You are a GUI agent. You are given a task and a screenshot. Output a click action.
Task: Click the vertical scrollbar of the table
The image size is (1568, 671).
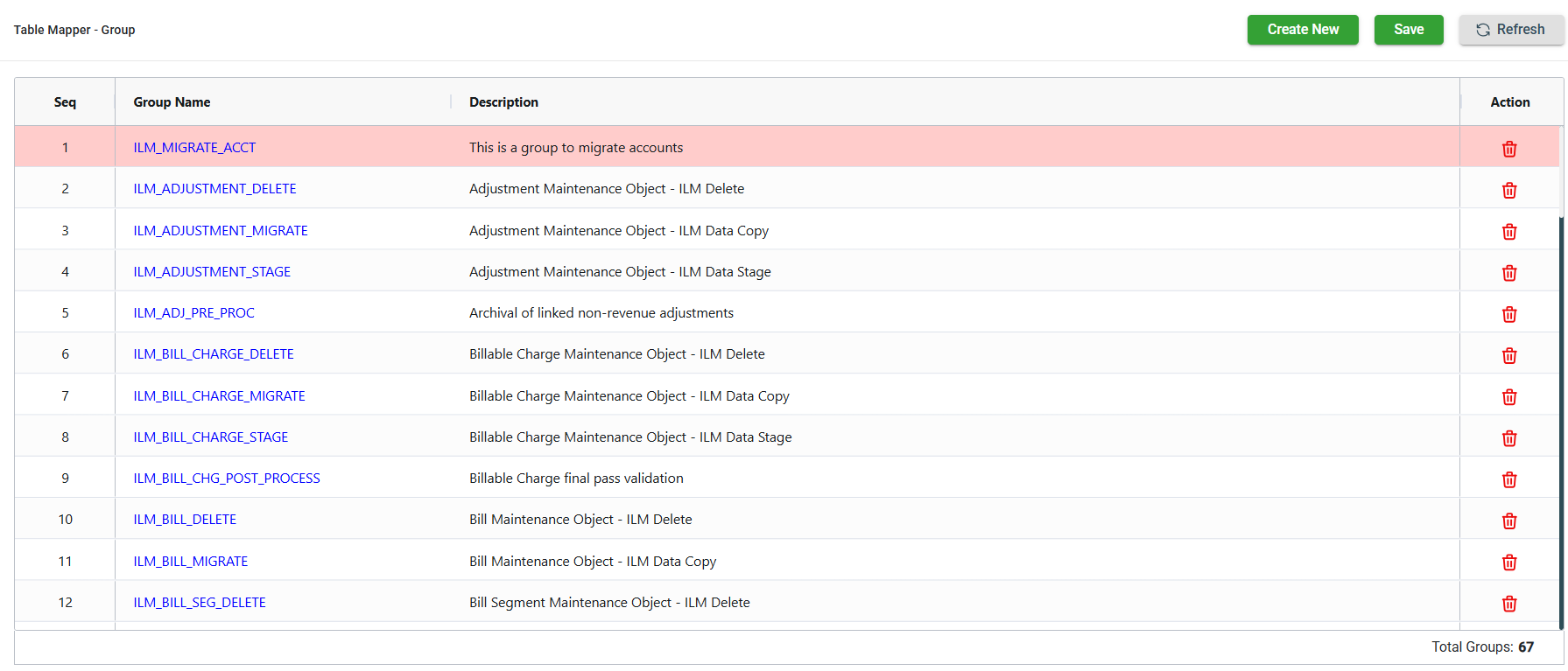(x=1561, y=420)
